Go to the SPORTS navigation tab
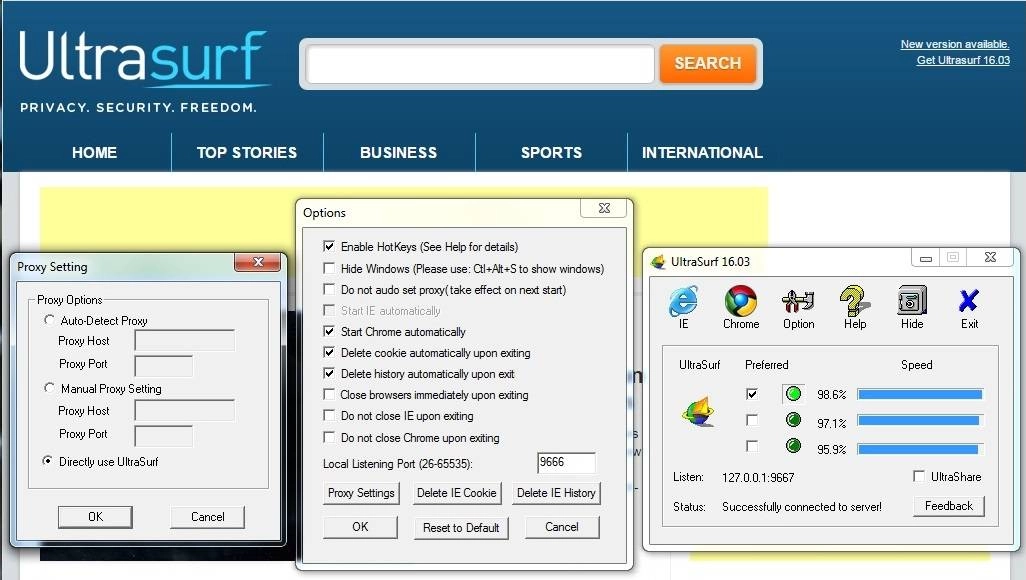The height and width of the screenshot is (580, 1026). [551, 153]
